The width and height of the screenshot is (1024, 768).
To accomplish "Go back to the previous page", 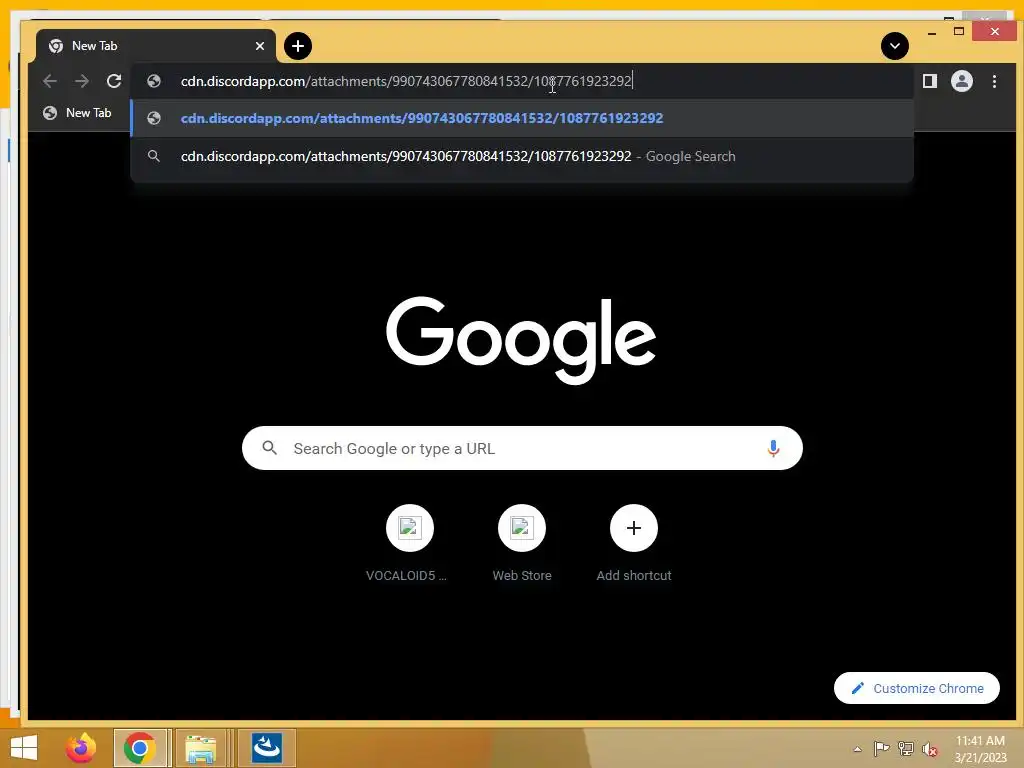I will (50, 81).
